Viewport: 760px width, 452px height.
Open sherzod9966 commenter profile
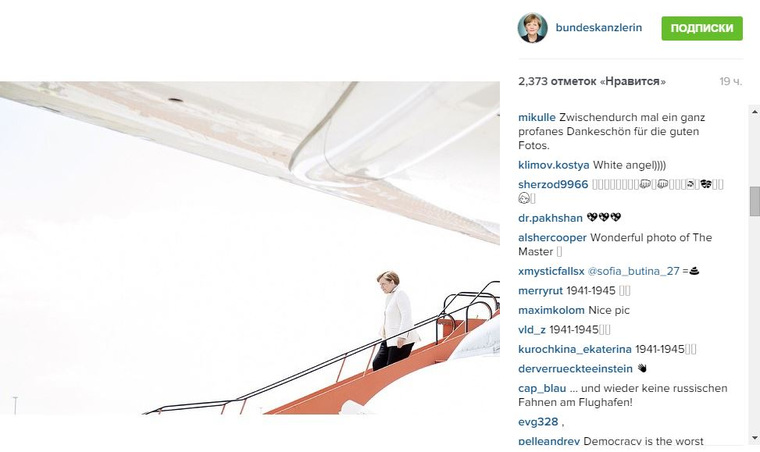tap(553, 185)
